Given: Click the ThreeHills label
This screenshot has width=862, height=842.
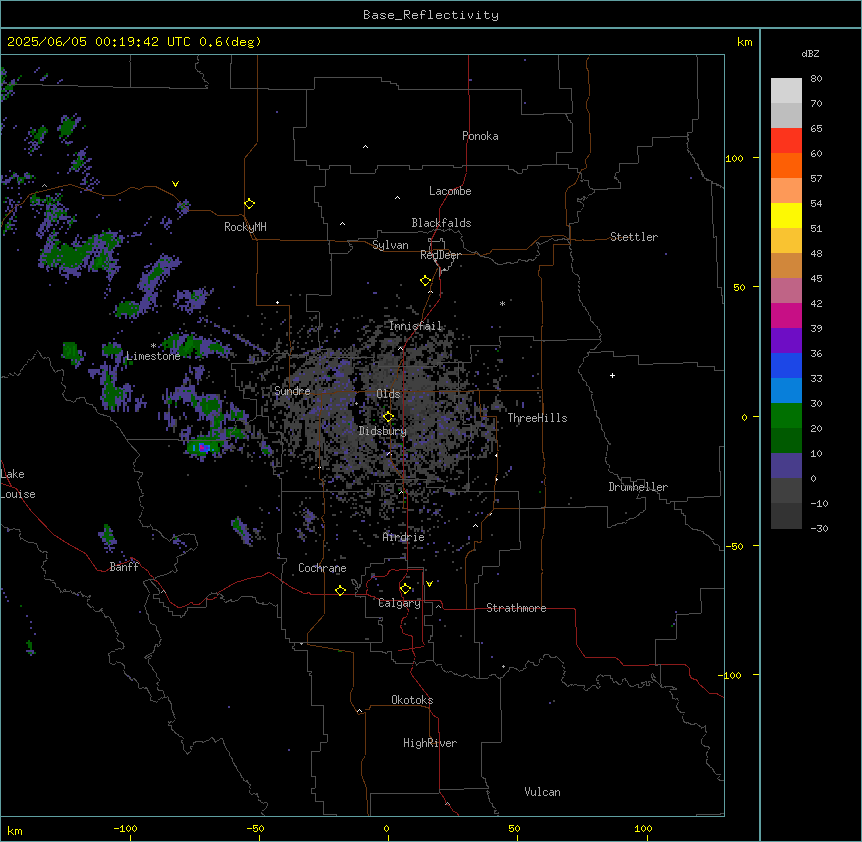Looking at the screenshot, I should tap(537, 418).
